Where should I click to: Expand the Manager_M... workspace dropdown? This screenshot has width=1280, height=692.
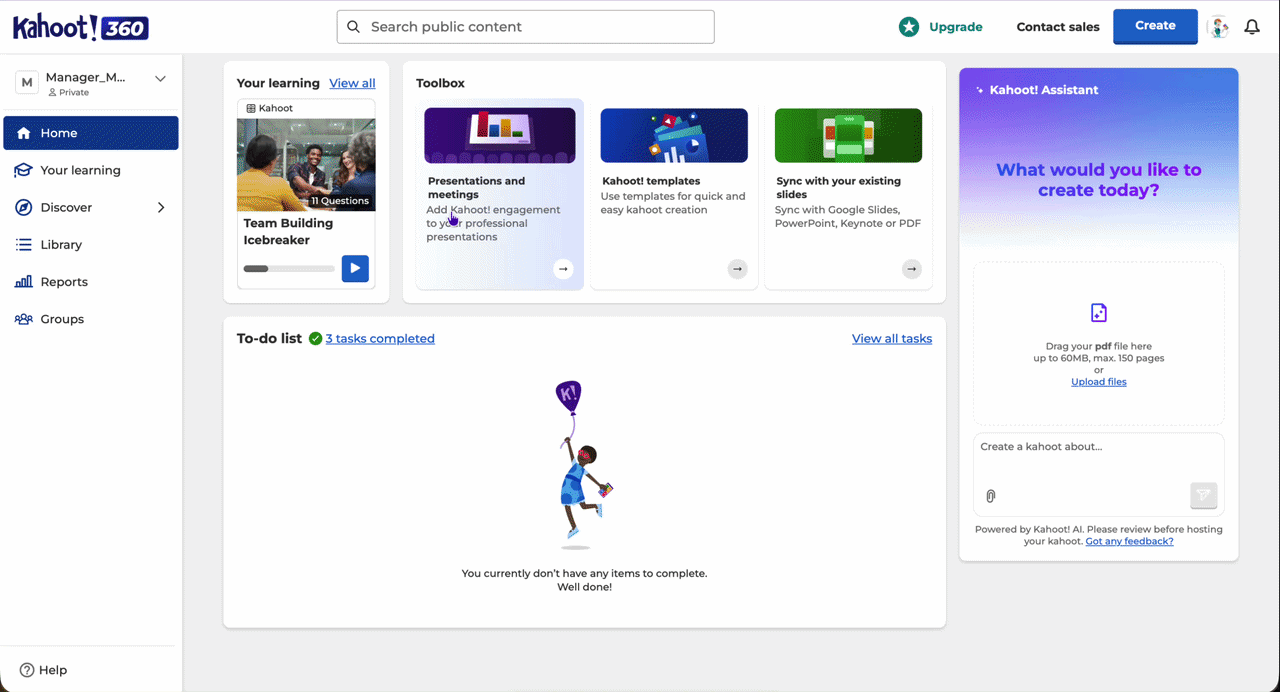(160, 78)
